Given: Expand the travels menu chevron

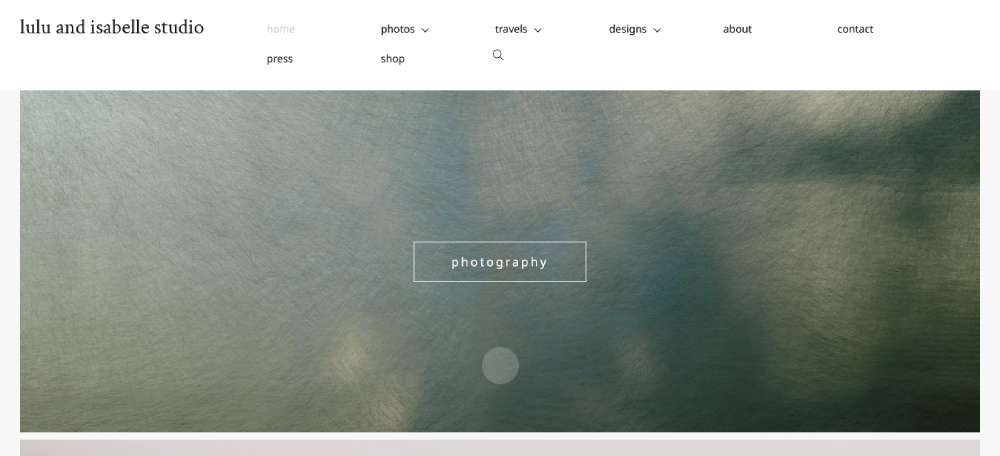Looking at the screenshot, I should (538, 30).
